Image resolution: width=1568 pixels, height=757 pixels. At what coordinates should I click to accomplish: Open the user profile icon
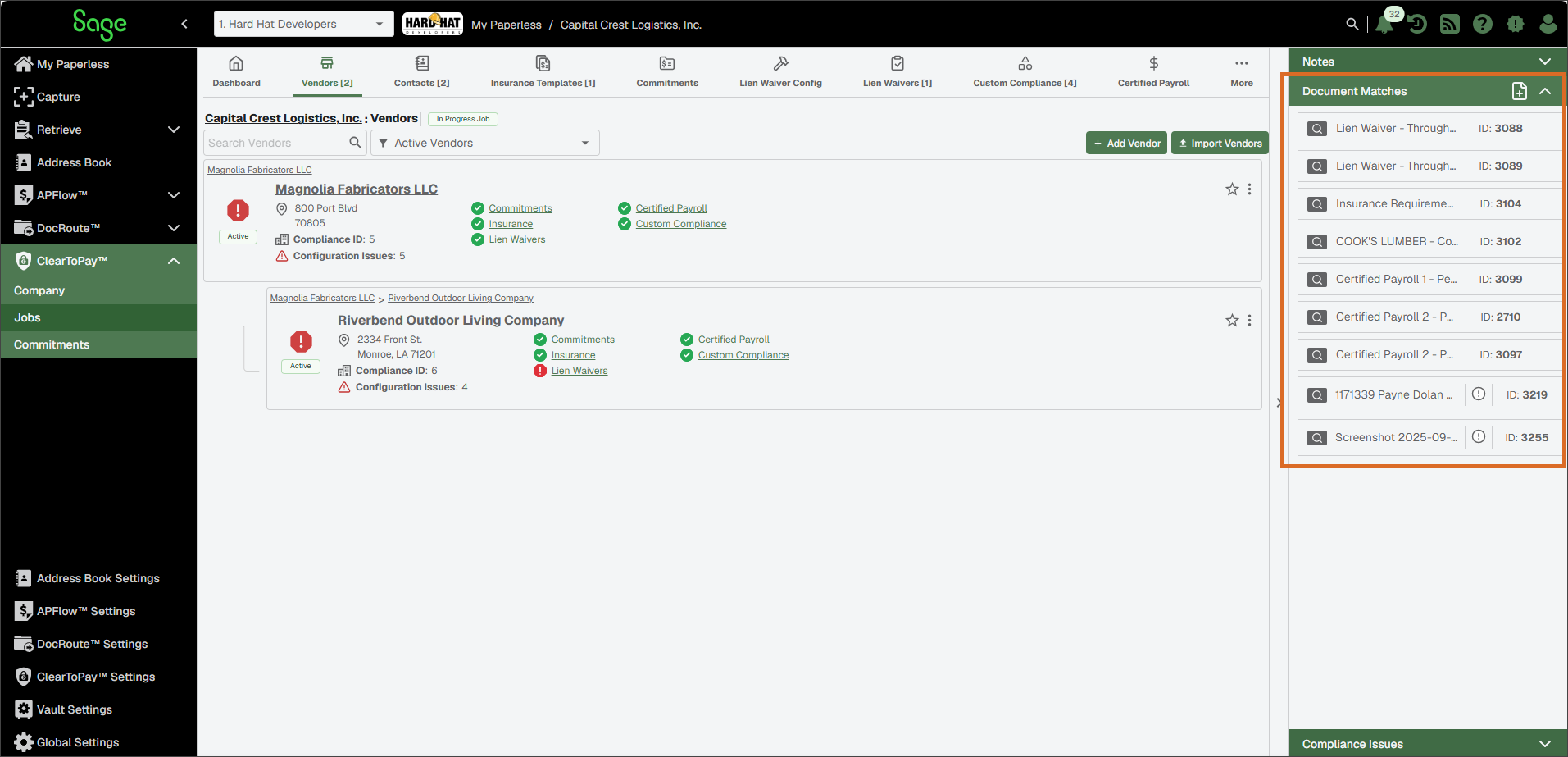pyautogui.click(x=1548, y=24)
